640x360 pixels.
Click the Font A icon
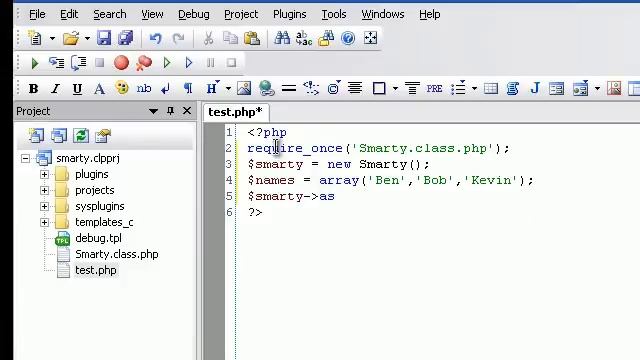pyautogui.click(x=99, y=89)
